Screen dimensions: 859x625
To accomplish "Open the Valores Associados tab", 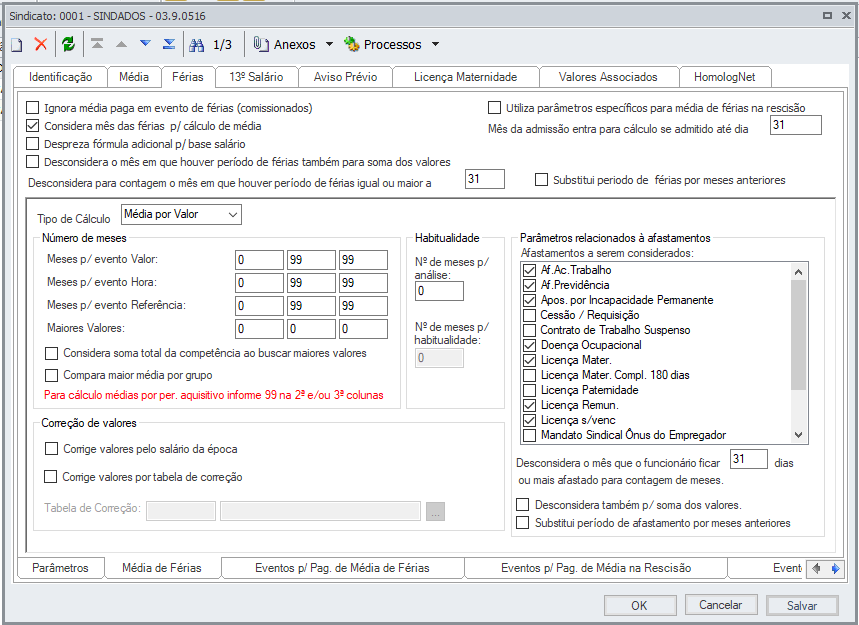I will tap(608, 77).
